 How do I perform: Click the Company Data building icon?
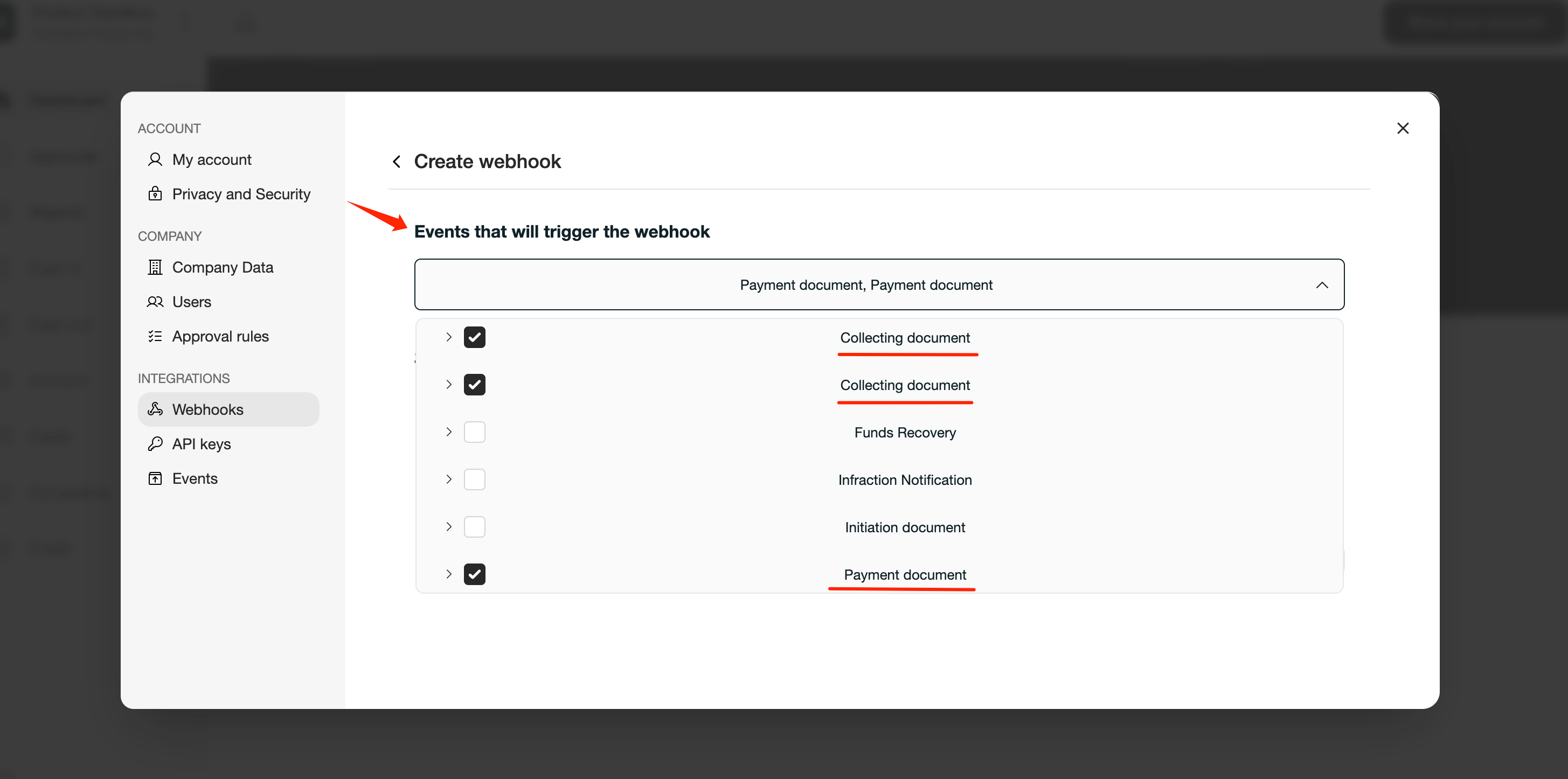[x=155, y=267]
